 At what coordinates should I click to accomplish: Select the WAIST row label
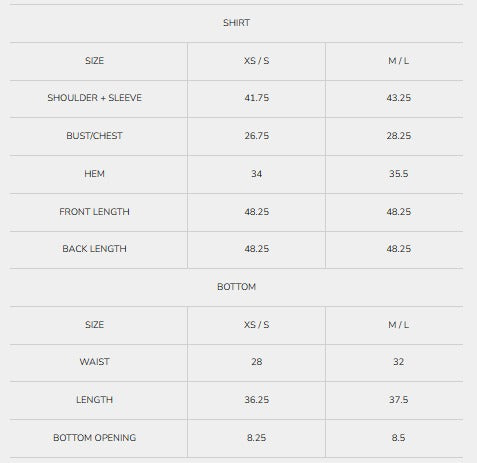click(94, 362)
